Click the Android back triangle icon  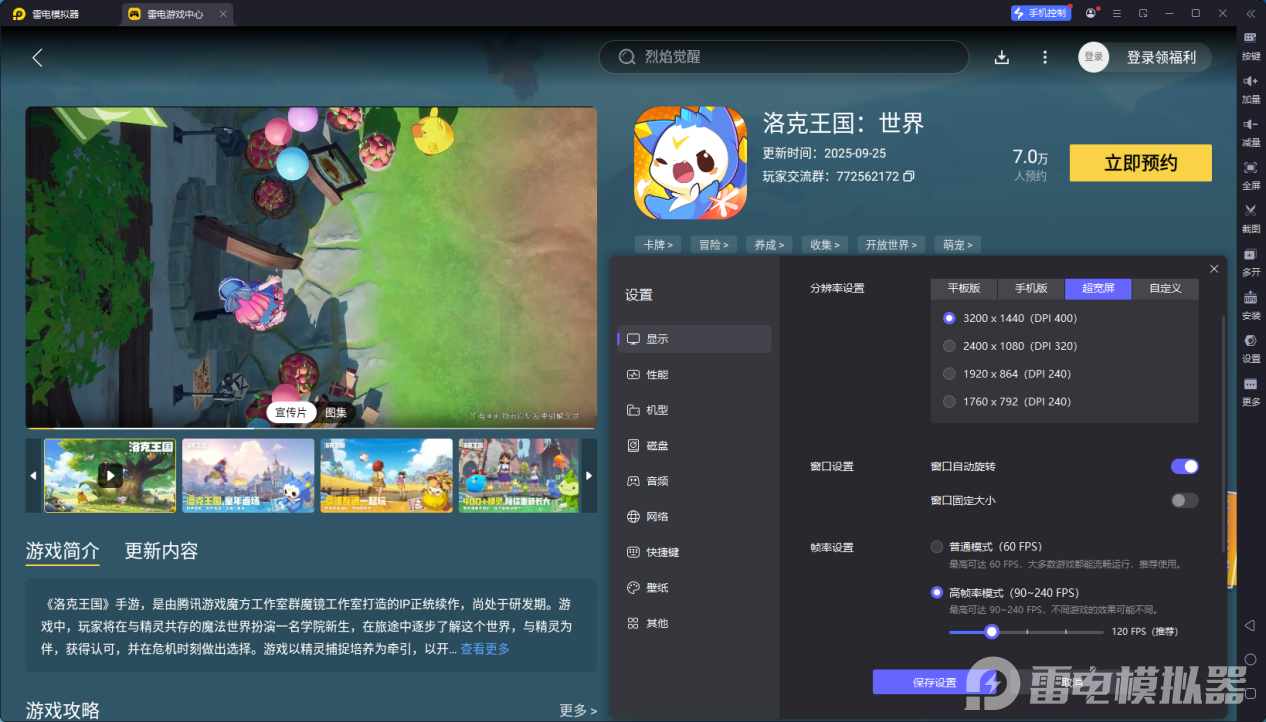tap(1250, 625)
